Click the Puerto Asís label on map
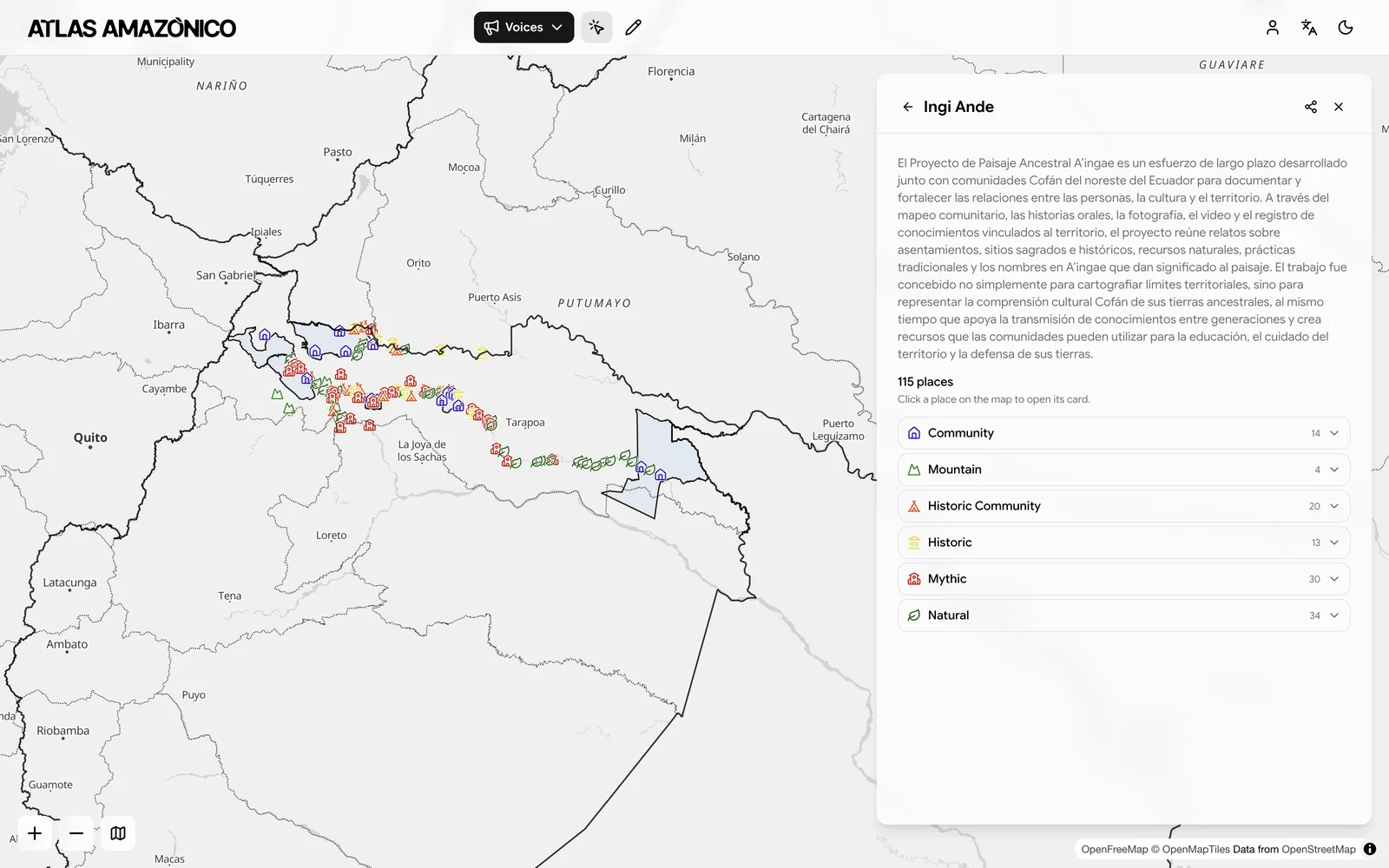Screen dimensions: 1389x868 (495, 298)
